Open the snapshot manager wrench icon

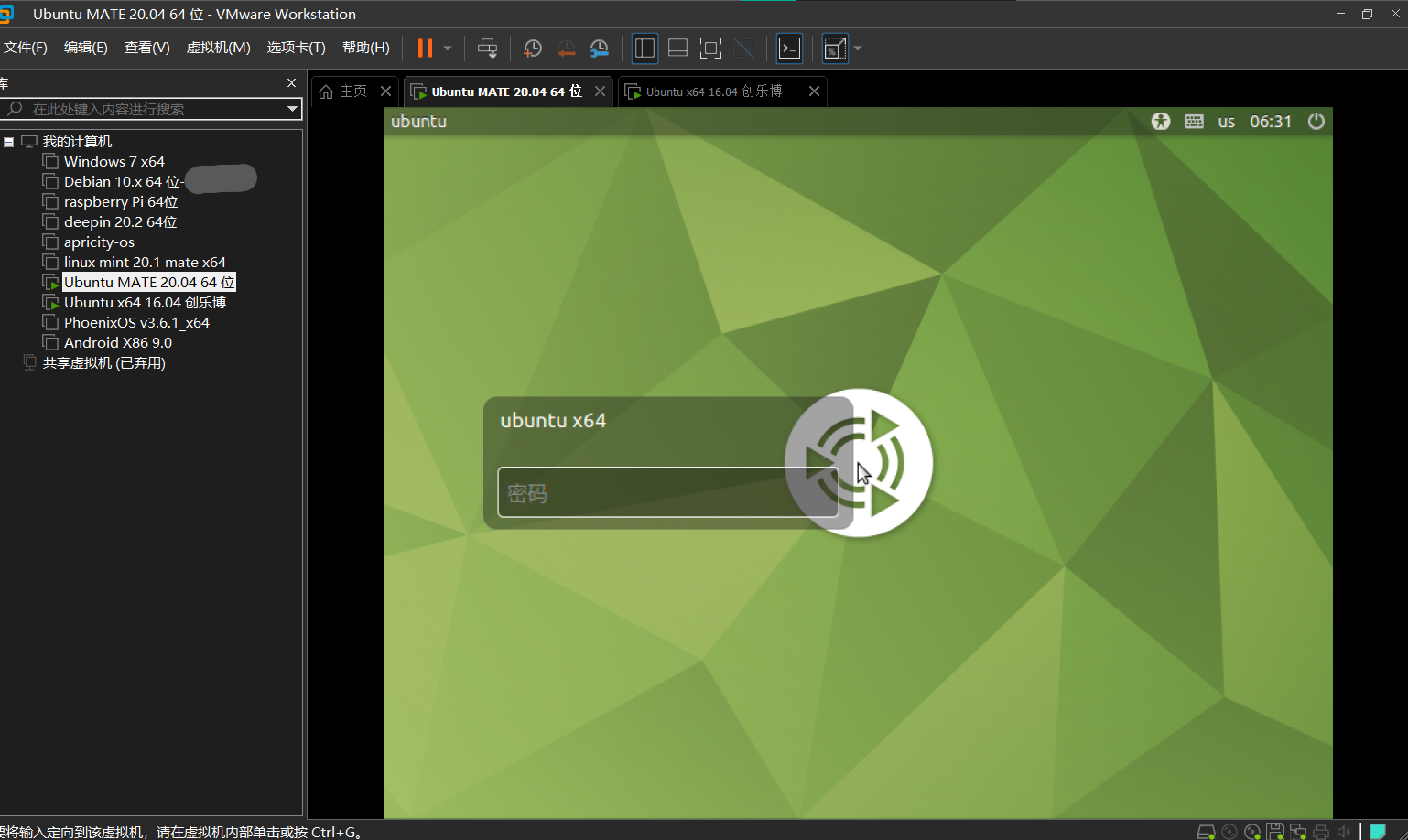pos(600,48)
